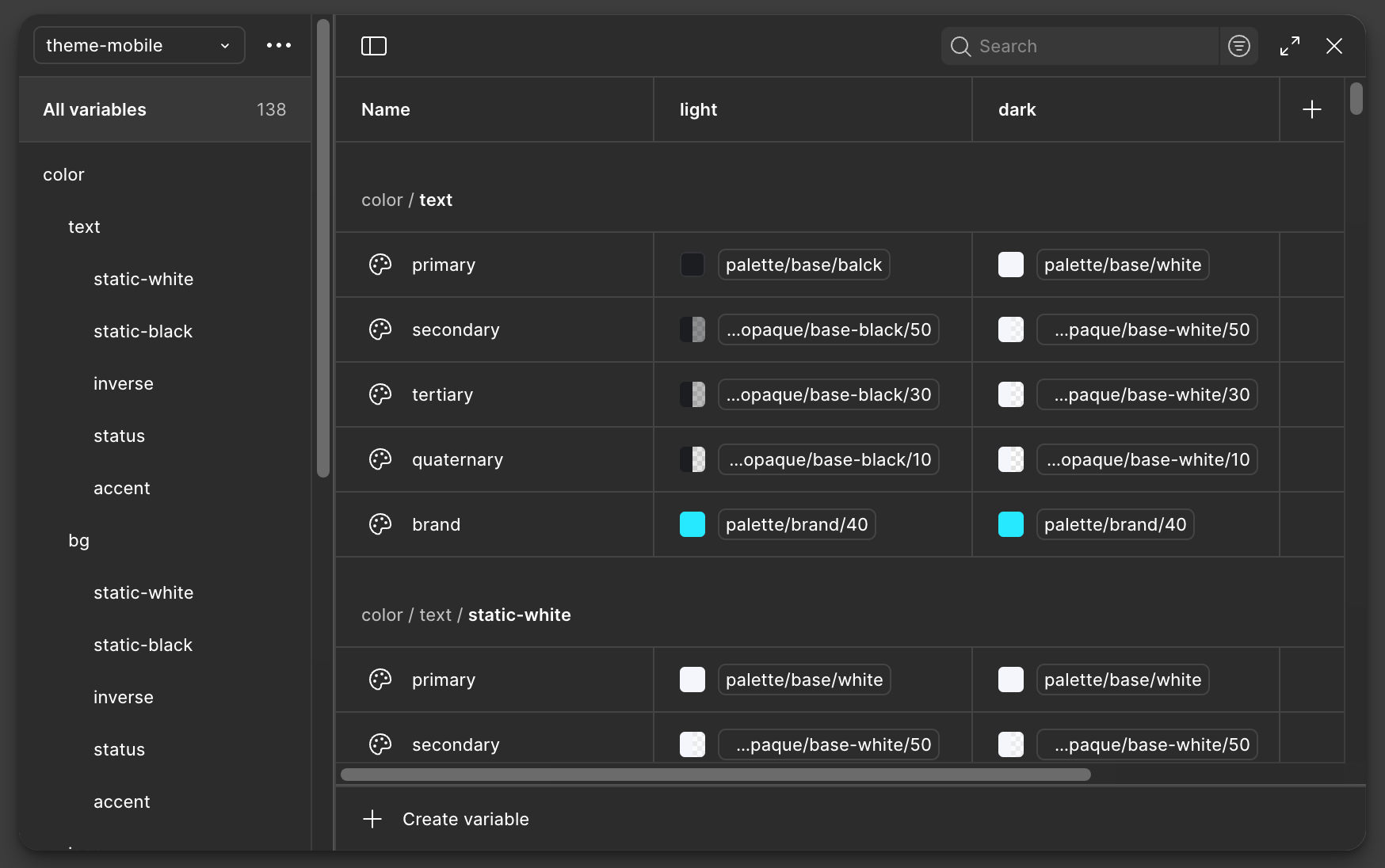Open the three-dot collection options menu
Image resolution: width=1385 pixels, height=868 pixels.
[x=279, y=46]
